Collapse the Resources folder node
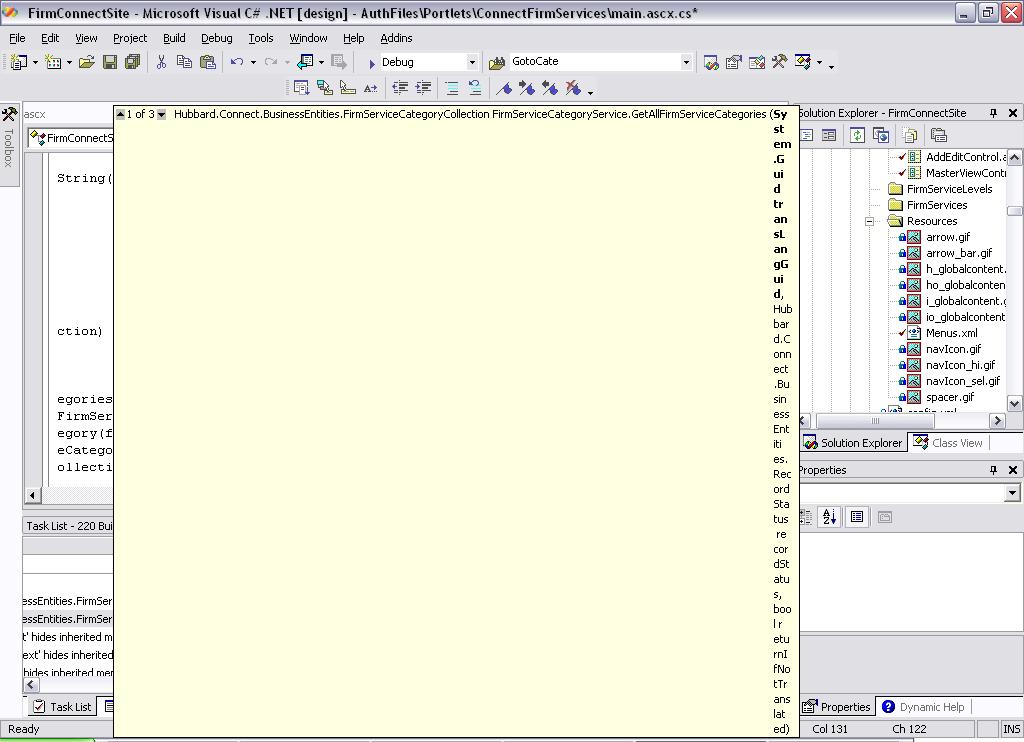The width and height of the screenshot is (1024, 742). tap(869, 221)
